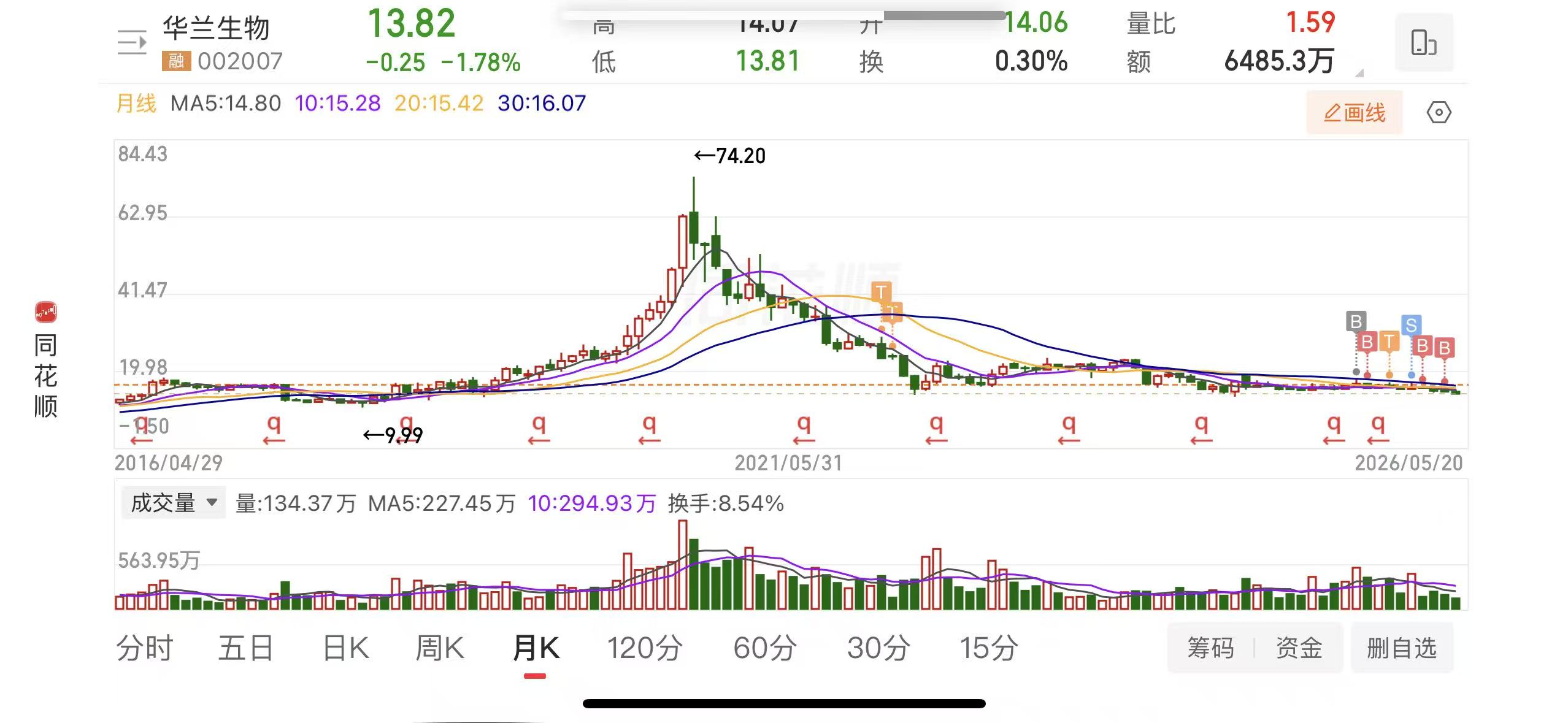
Task: Tap the 融 margin badge icon
Action: coord(177,61)
